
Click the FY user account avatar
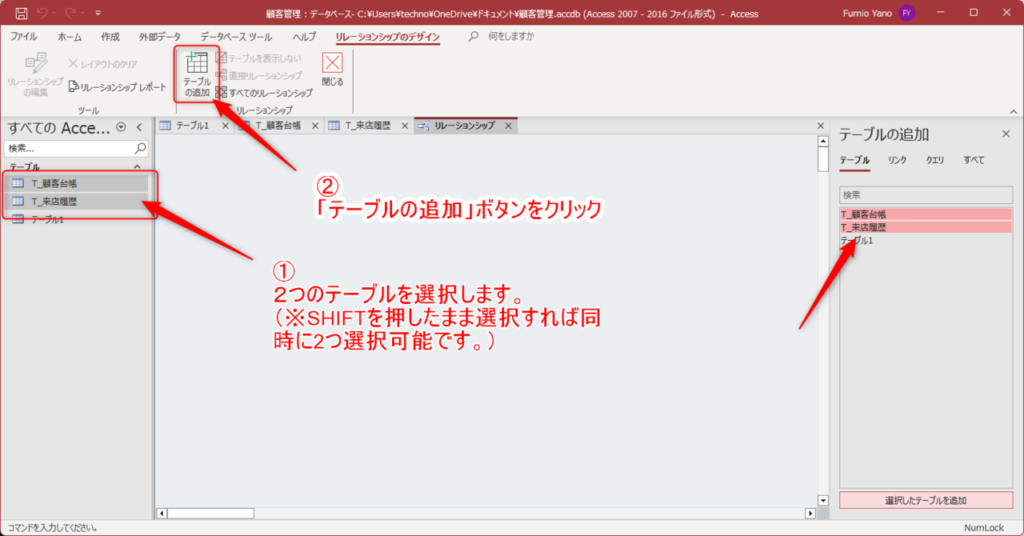[x=906, y=13]
